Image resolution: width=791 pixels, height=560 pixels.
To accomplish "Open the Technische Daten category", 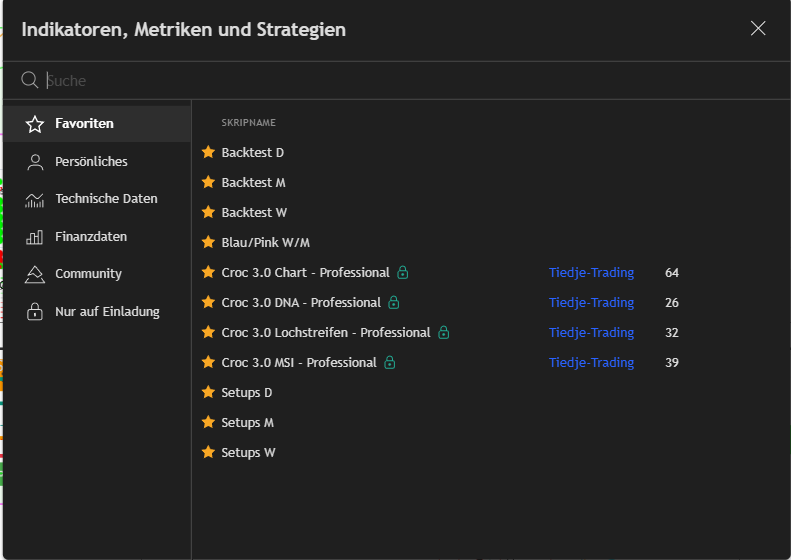I will (x=106, y=199).
